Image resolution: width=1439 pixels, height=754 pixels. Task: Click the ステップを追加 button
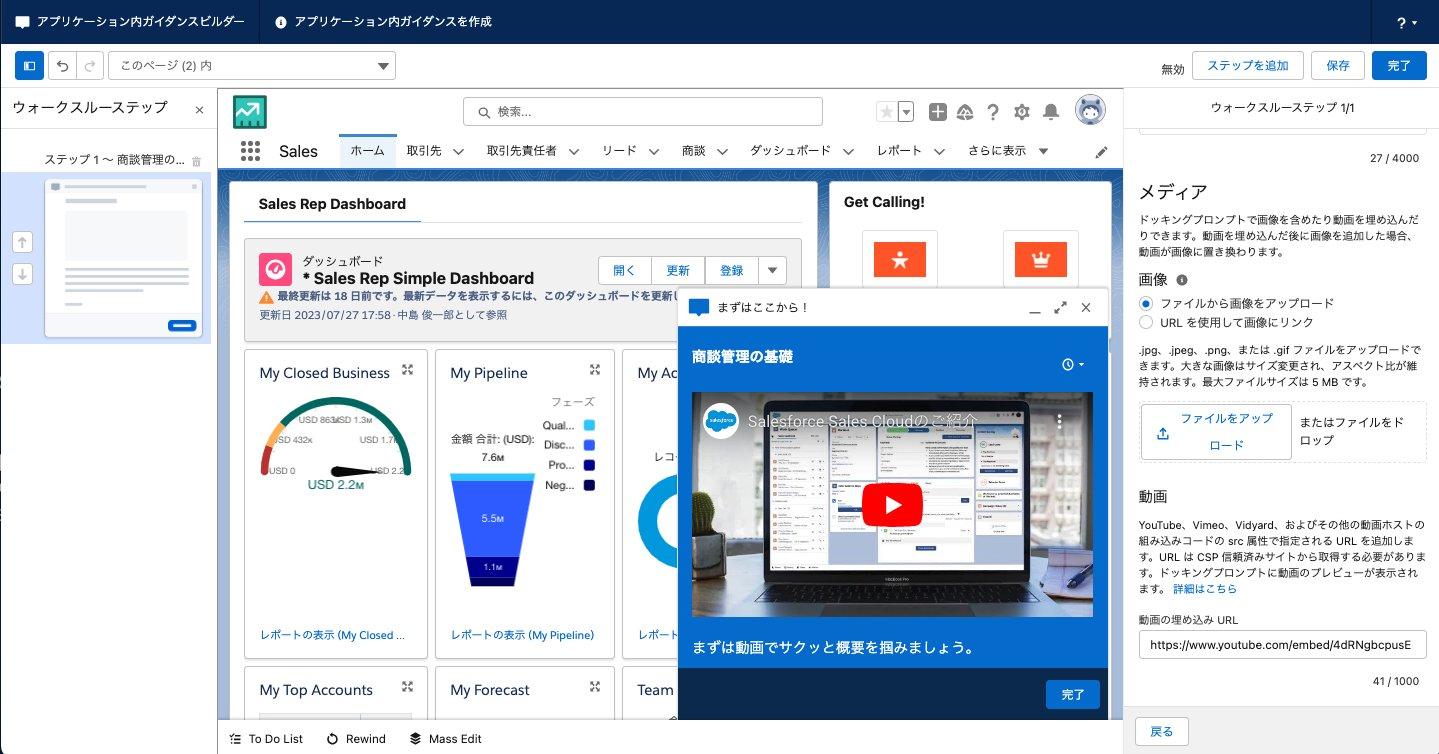point(1247,65)
